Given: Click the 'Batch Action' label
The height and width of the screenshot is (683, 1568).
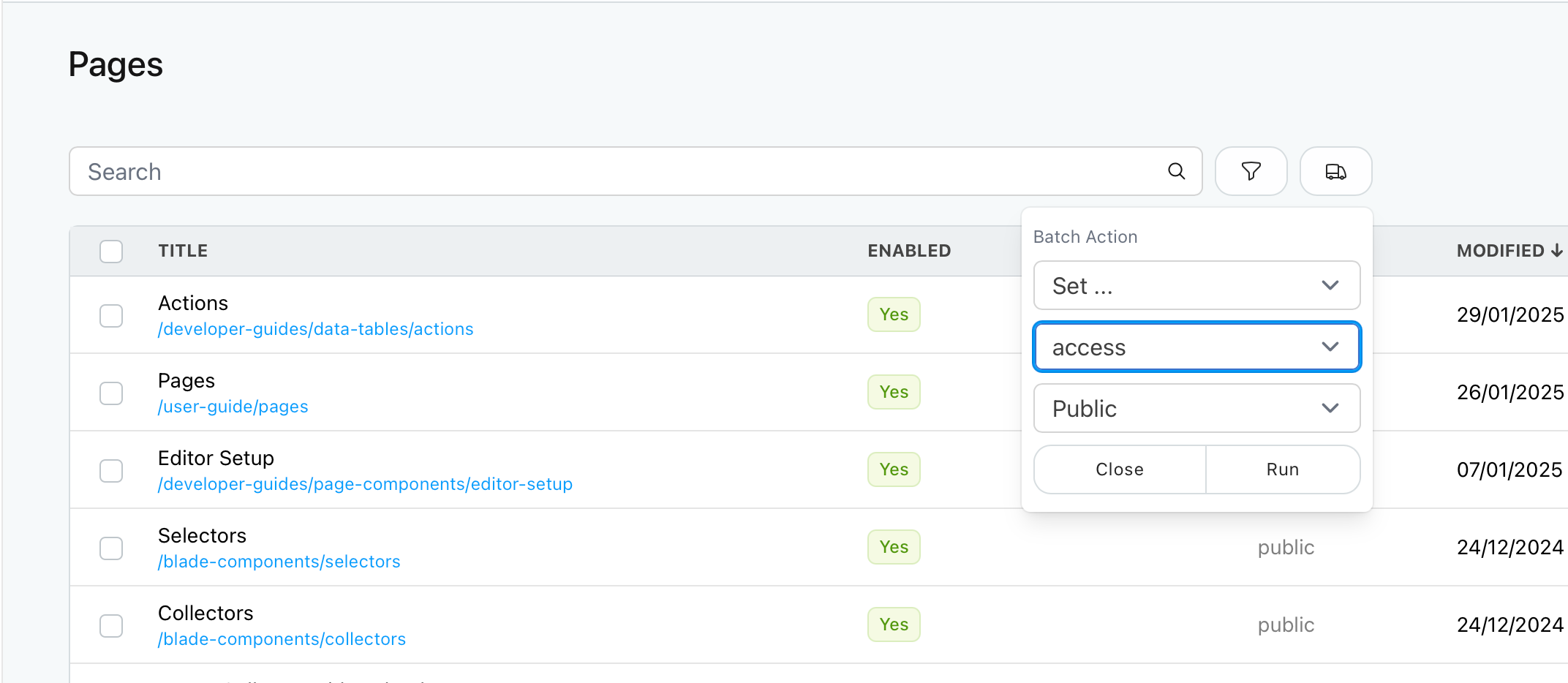Looking at the screenshot, I should [x=1085, y=237].
